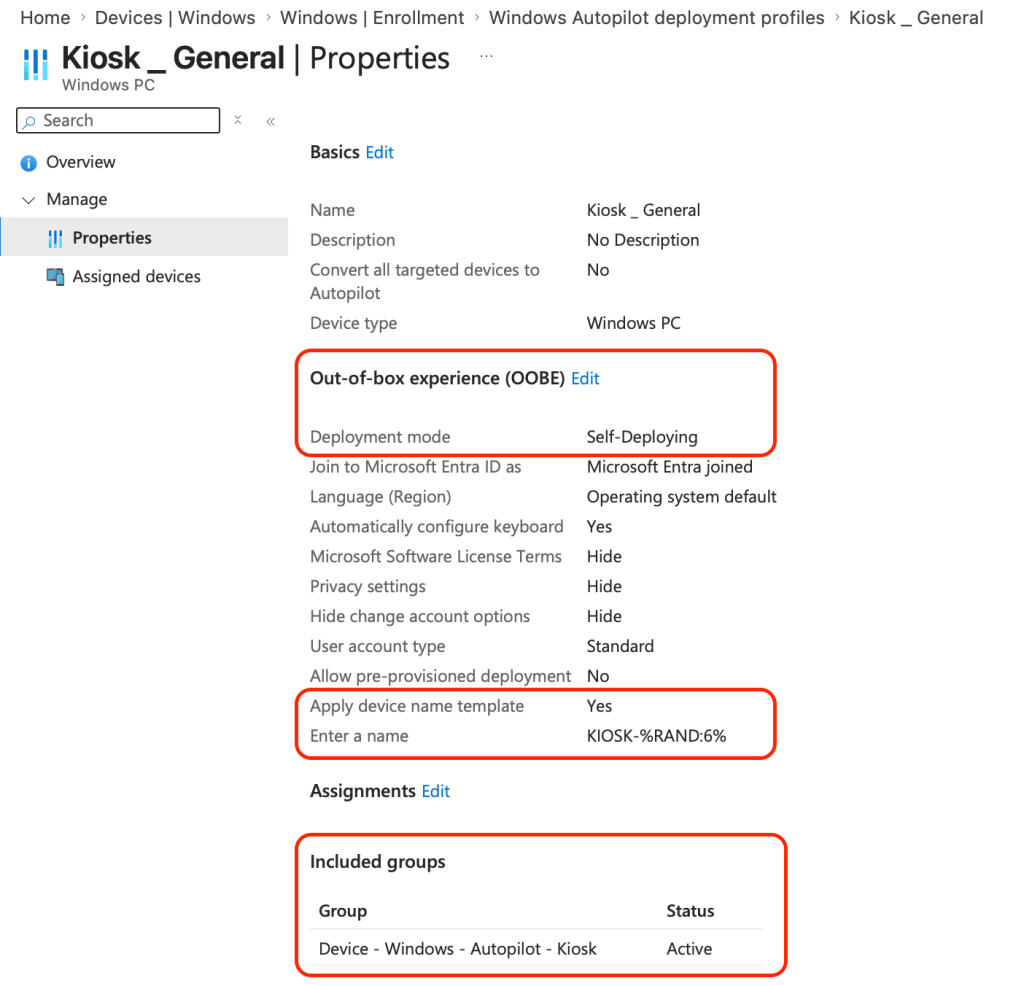Open Windows Autopilot deployment profiles breadcrumb
Viewport: 1024px width, 986px height.
coord(656,18)
